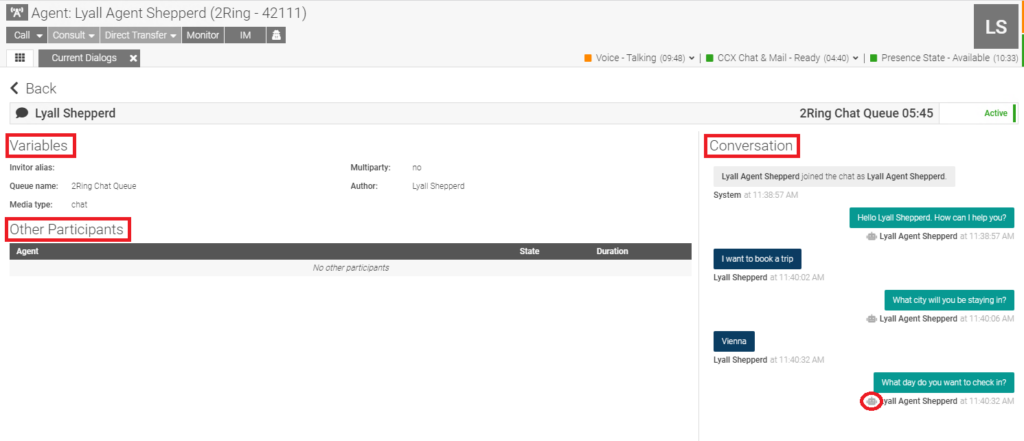Click the Duration column header
Viewport: 1024px width, 441px height.
(x=612, y=251)
